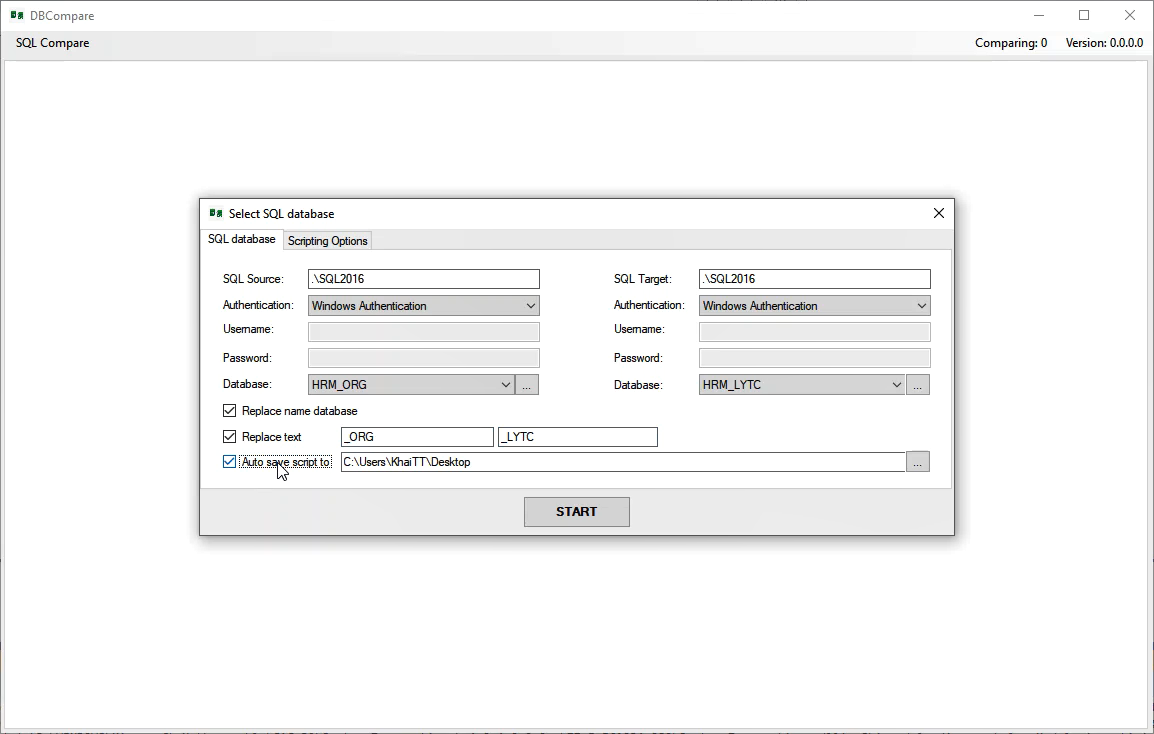The width and height of the screenshot is (1154, 734).
Task: Click the Version: 0.0.0.0 label
Action: point(1104,43)
